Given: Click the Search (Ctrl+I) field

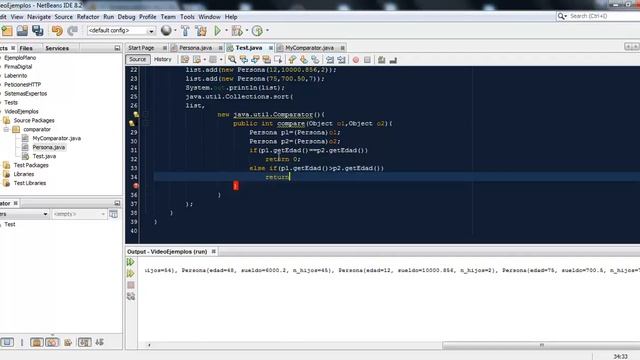Looking at the screenshot, I should point(601,16).
